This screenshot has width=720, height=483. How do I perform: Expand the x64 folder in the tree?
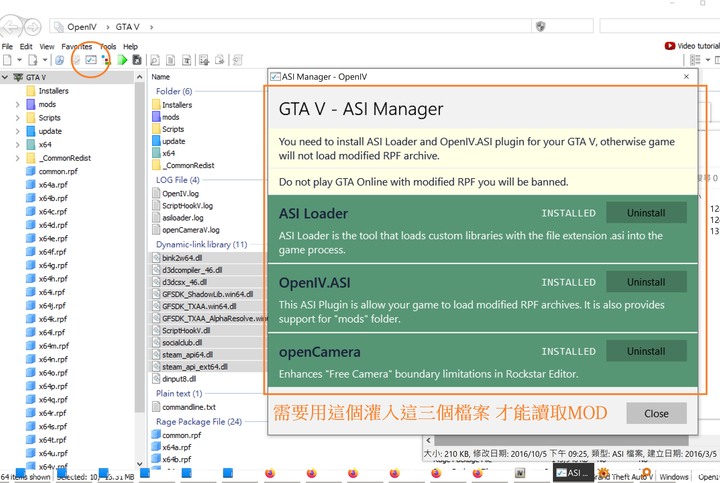tap(17, 144)
